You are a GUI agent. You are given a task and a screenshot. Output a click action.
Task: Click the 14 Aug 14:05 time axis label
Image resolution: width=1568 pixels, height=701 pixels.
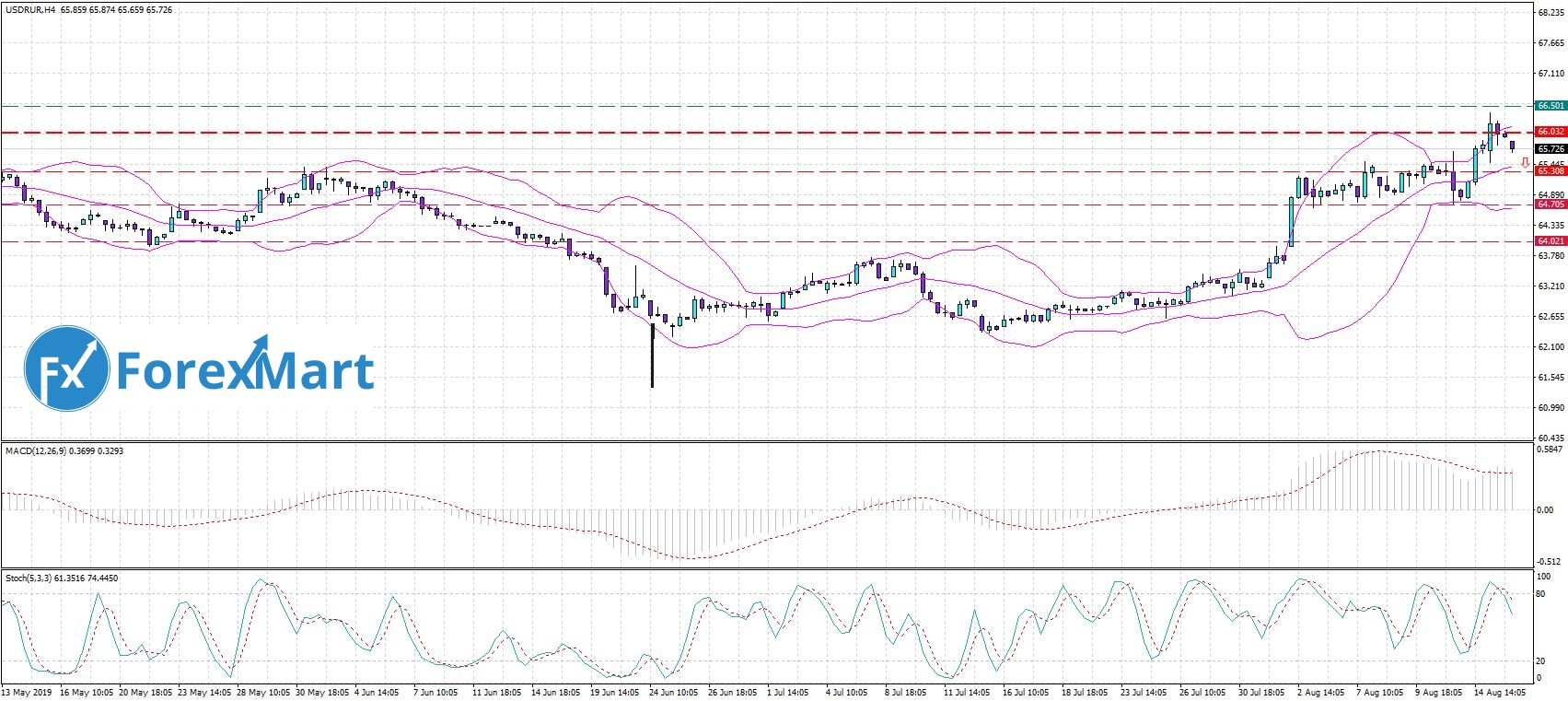coord(1501,692)
